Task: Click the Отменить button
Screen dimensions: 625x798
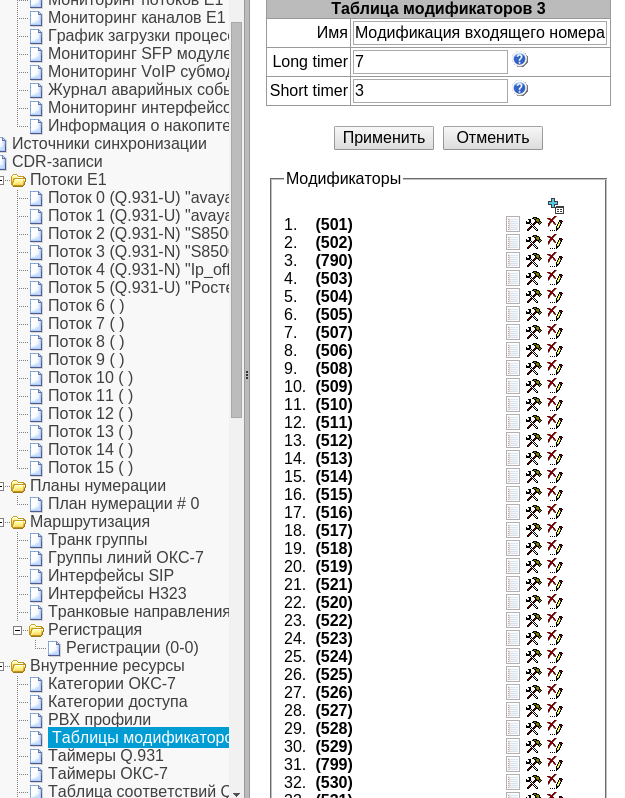Action: tap(493, 138)
